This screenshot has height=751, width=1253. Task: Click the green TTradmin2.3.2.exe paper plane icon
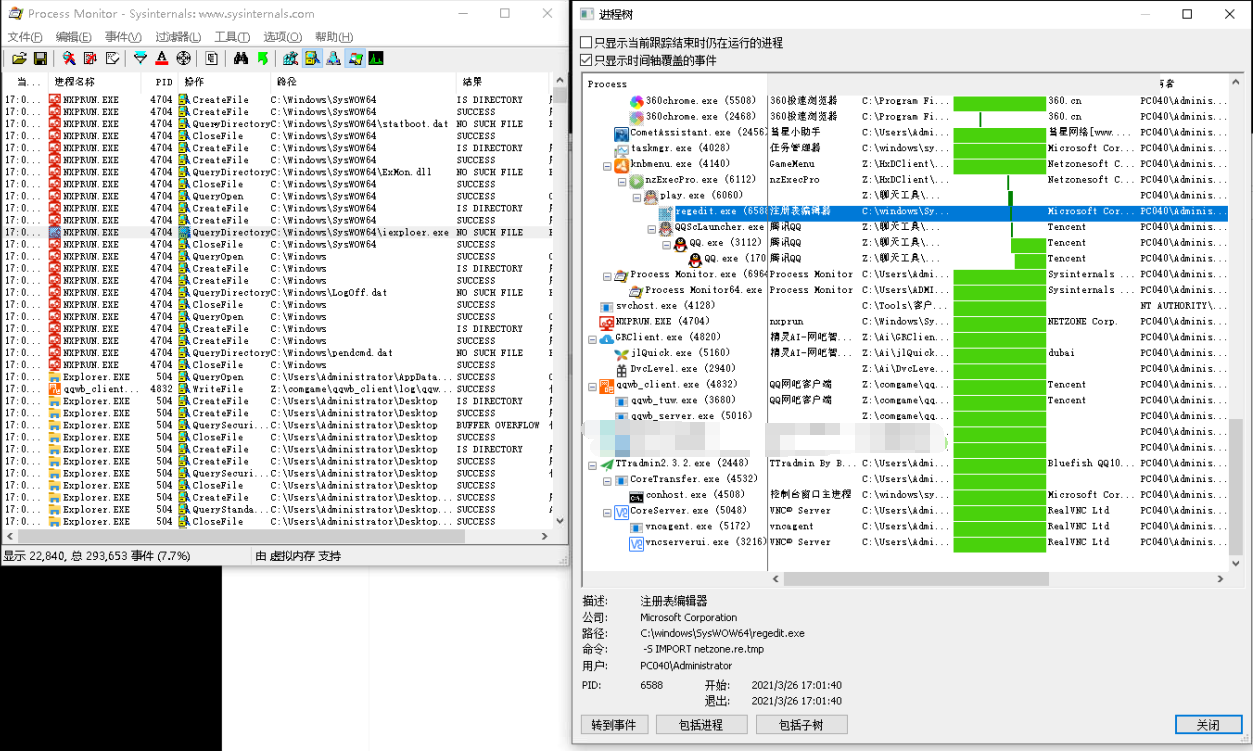(606, 464)
